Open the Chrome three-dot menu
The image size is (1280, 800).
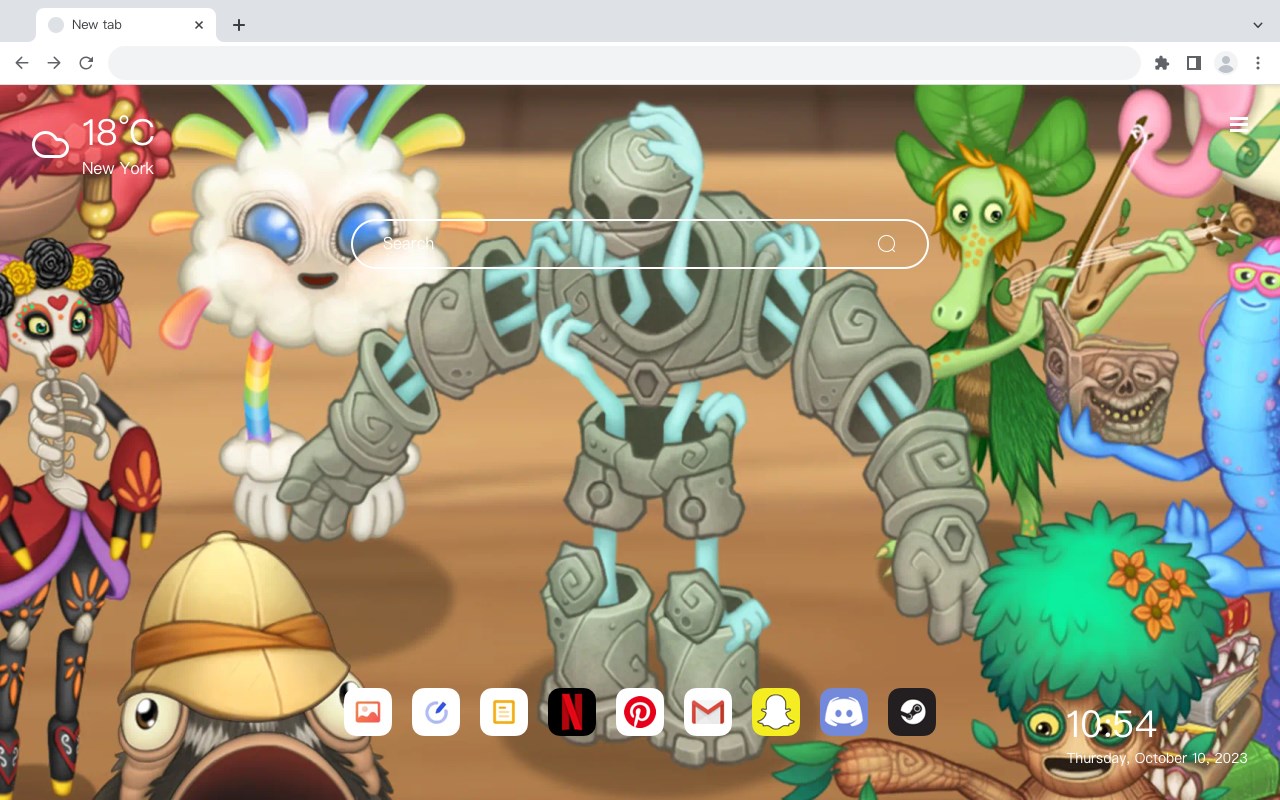1257,63
